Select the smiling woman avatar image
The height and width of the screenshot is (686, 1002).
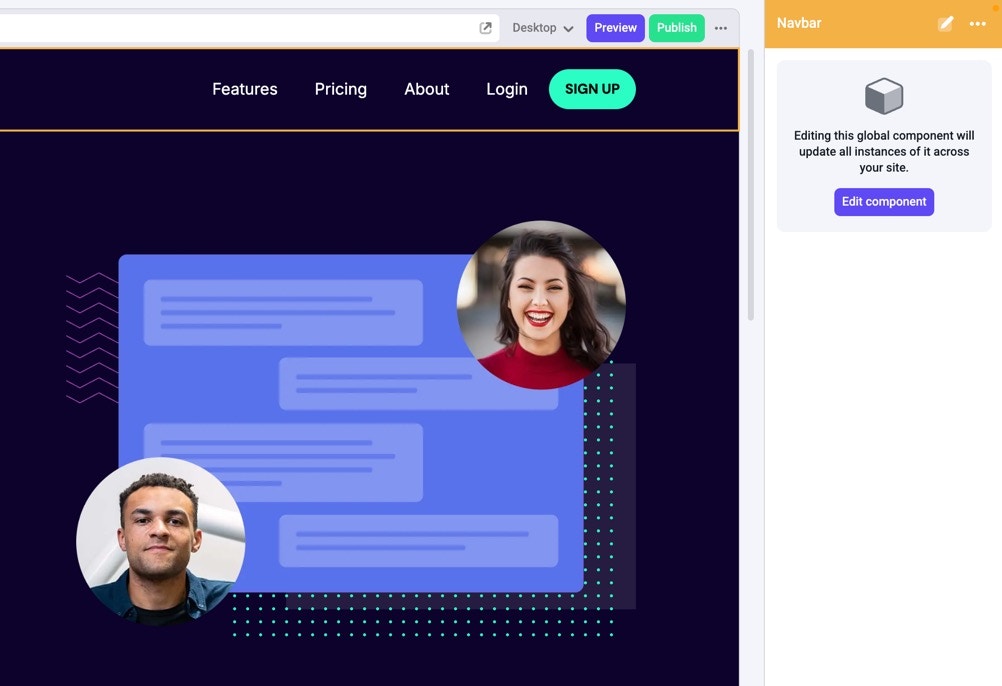coord(541,305)
